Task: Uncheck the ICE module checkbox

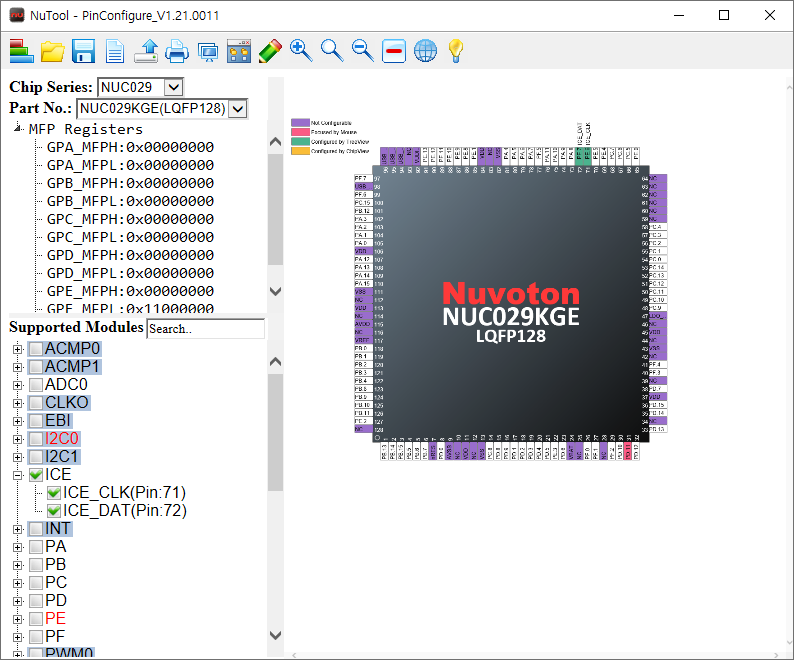Action: click(x=36, y=475)
